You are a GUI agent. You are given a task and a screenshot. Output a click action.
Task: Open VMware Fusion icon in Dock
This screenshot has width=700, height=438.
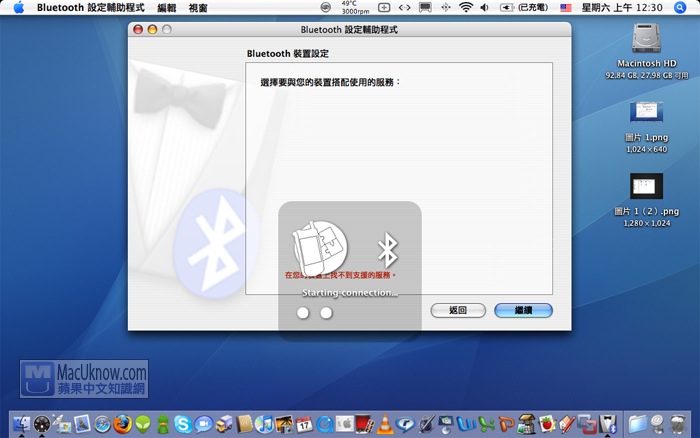click(x=587, y=424)
